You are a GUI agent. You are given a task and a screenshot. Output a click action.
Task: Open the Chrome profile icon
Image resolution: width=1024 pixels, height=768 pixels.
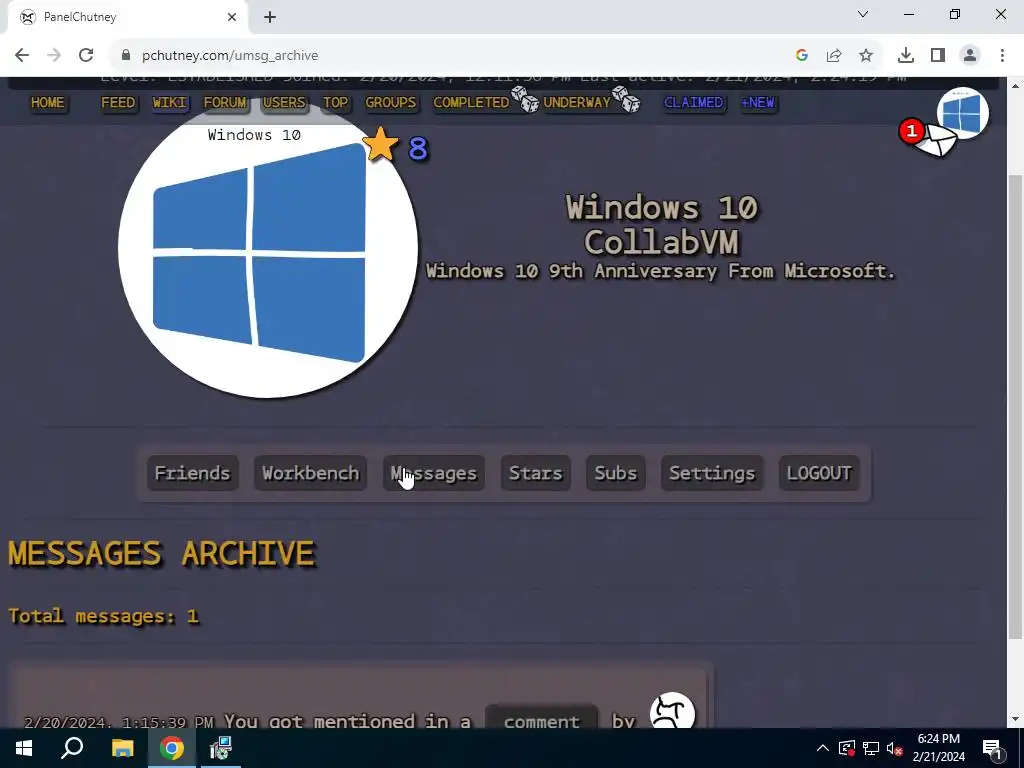point(970,56)
